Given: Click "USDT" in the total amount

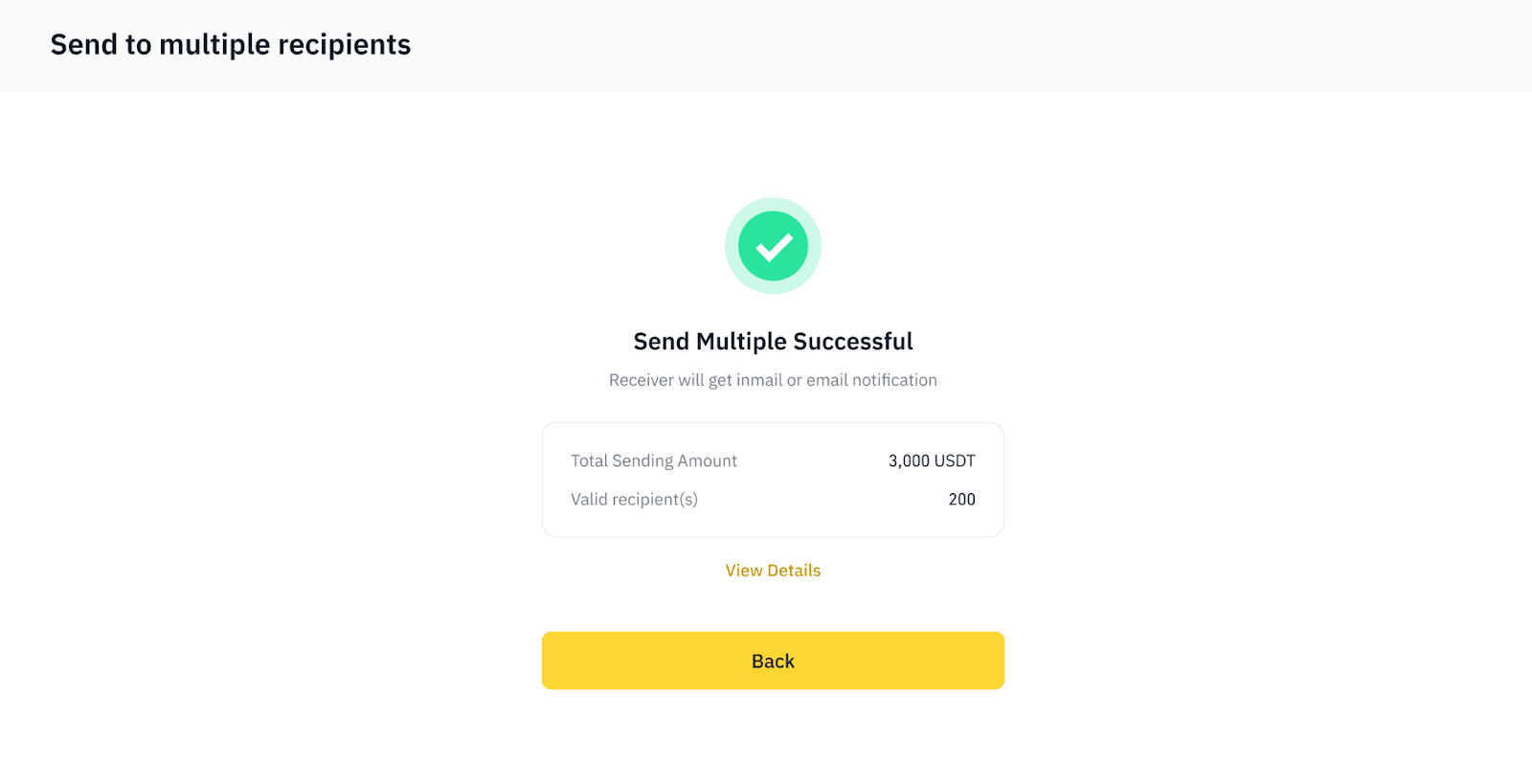Looking at the screenshot, I should 955,460.
